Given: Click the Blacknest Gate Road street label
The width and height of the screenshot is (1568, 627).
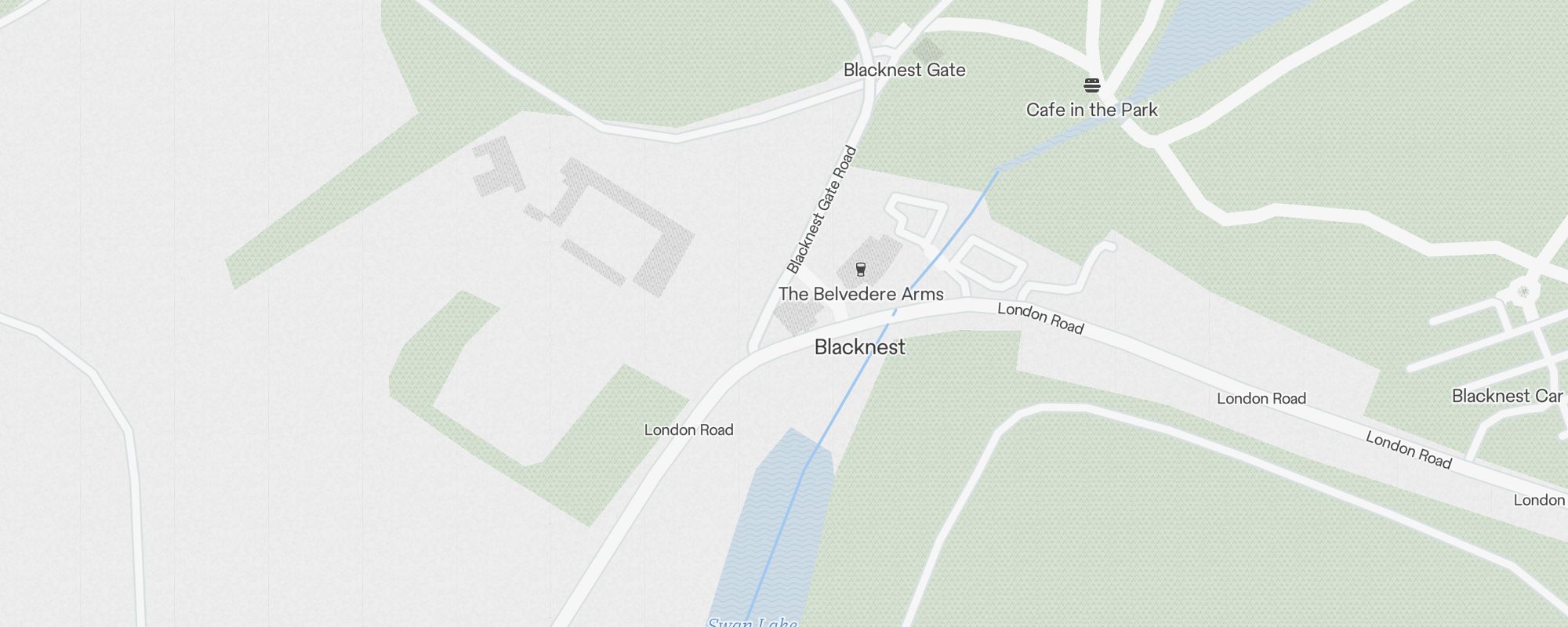Looking at the screenshot, I should click(822, 209).
